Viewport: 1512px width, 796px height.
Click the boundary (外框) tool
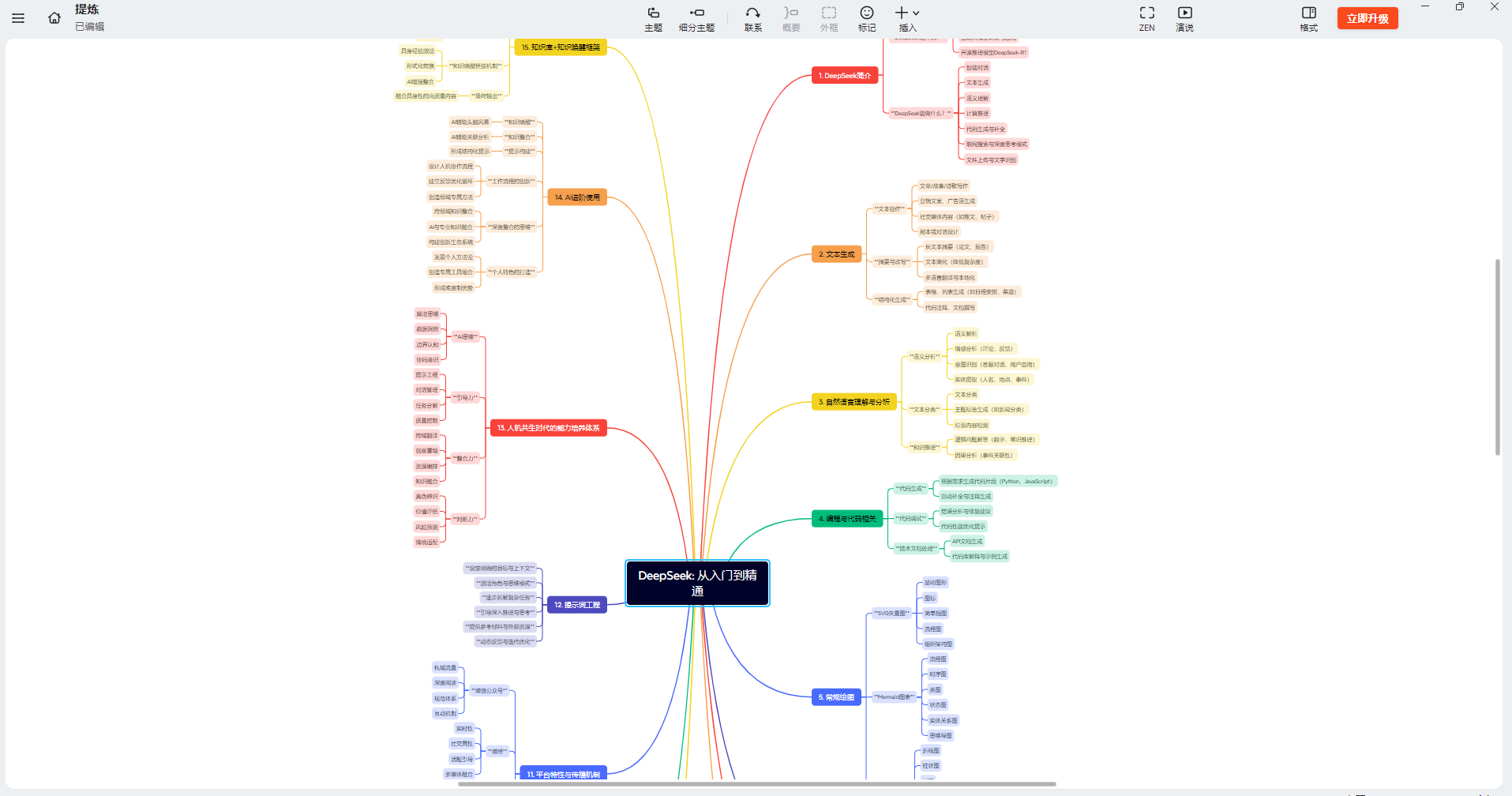pyautogui.click(x=829, y=19)
